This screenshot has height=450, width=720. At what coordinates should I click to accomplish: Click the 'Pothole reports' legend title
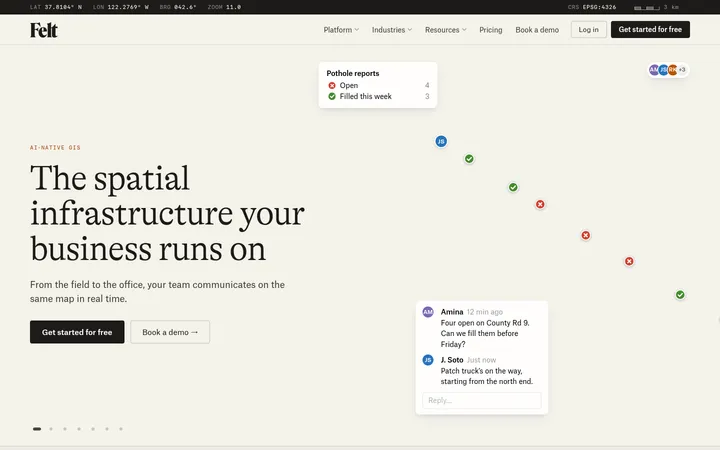click(353, 73)
